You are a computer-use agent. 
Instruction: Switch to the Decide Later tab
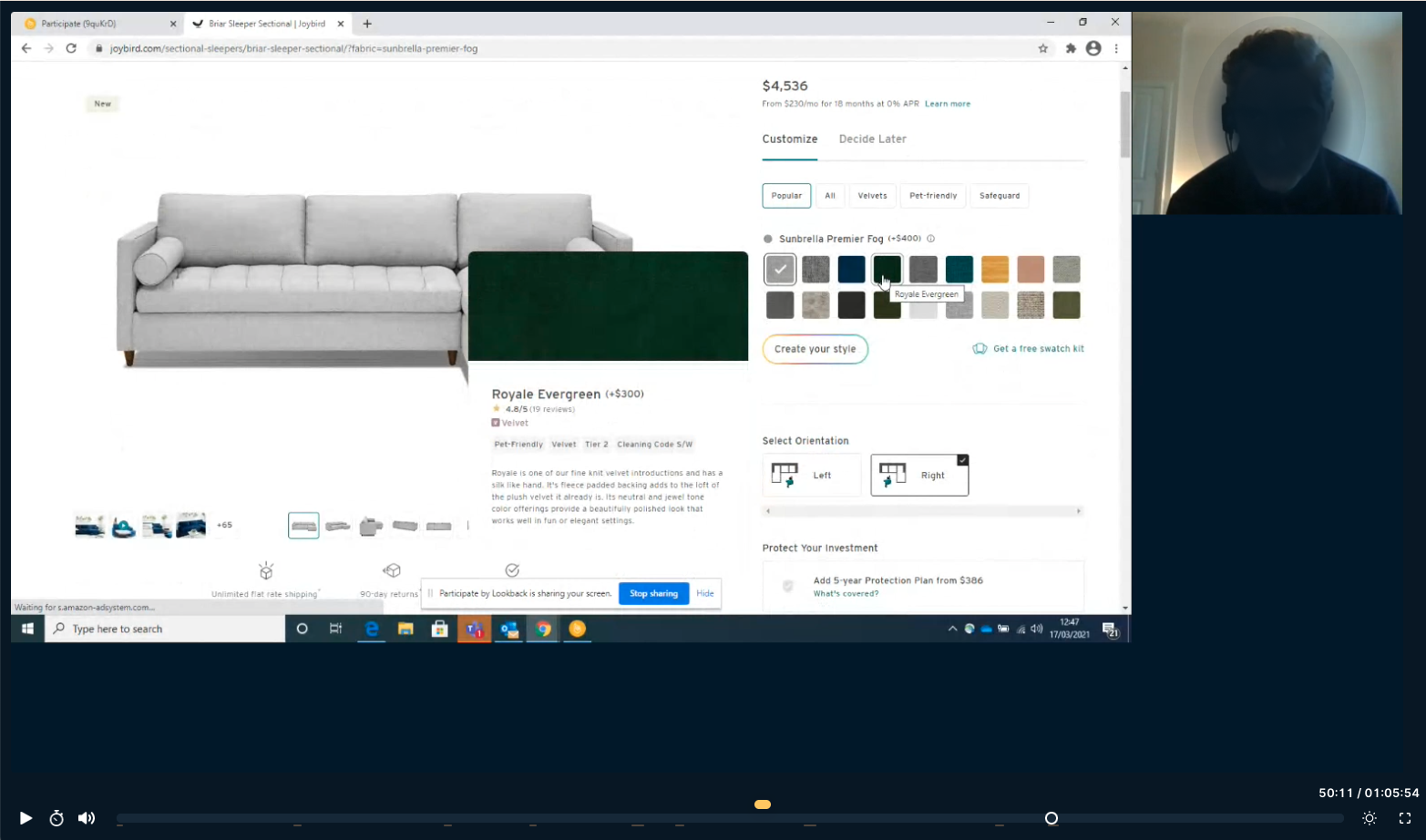[x=871, y=138]
